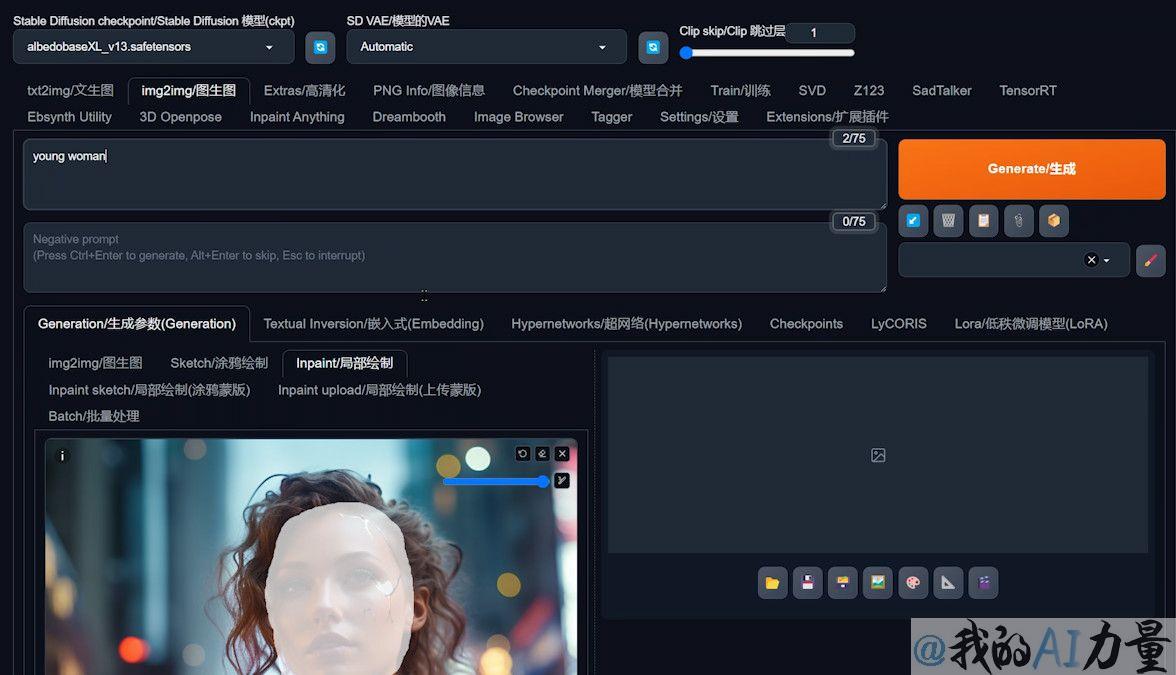Switch to the SVD tab

point(812,91)
